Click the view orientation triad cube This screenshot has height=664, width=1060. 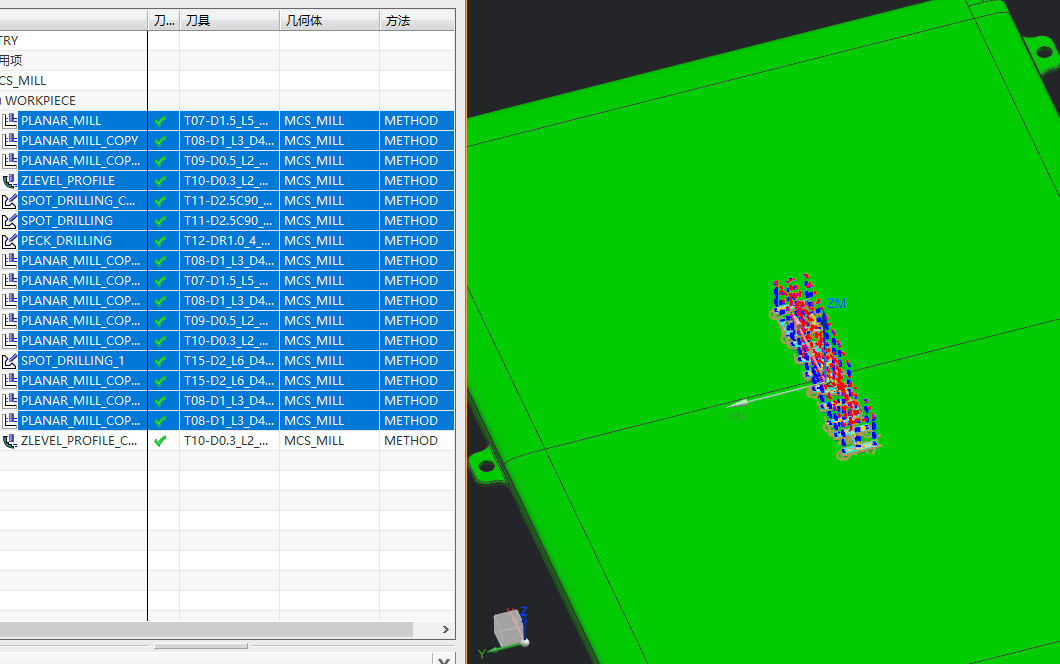pyautogui.click(x=508, y=628)
